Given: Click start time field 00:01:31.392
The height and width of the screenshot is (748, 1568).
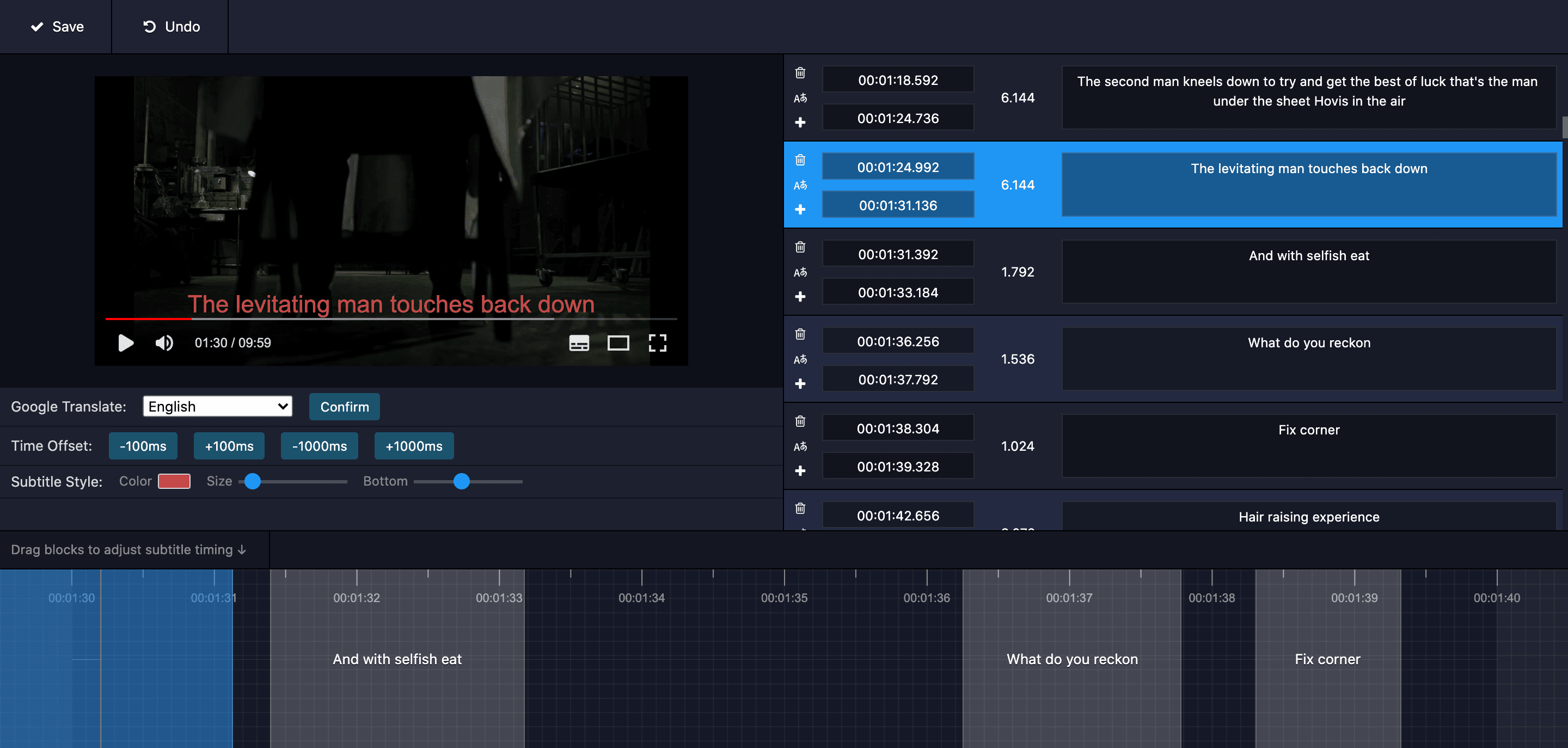Looking at the screenshot, I should (x=897, y=254).
